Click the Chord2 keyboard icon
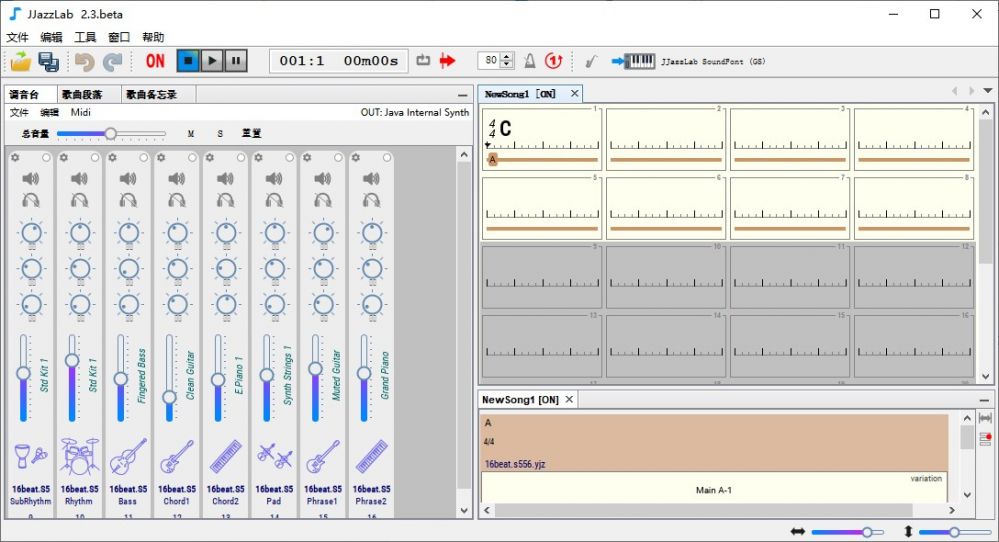Screen dimensions: 999x542 [226, 457]
